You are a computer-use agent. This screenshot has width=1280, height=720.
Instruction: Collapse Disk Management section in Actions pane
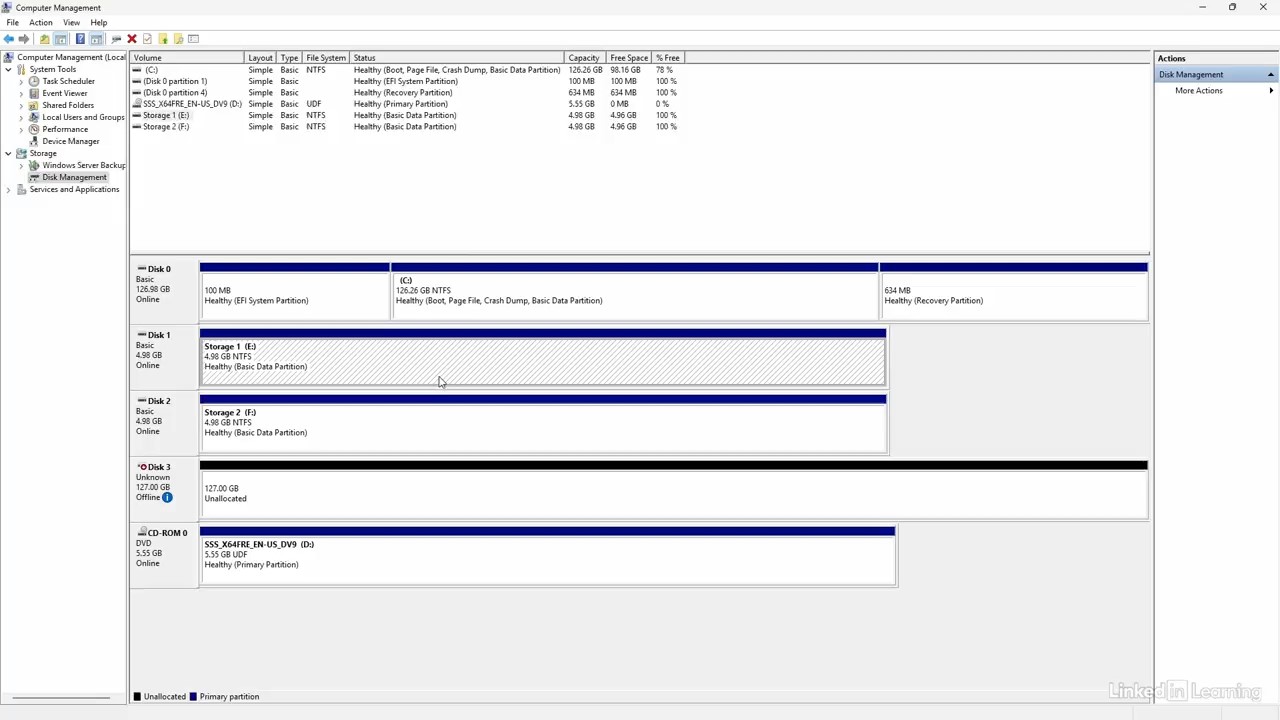(1271, 75)
